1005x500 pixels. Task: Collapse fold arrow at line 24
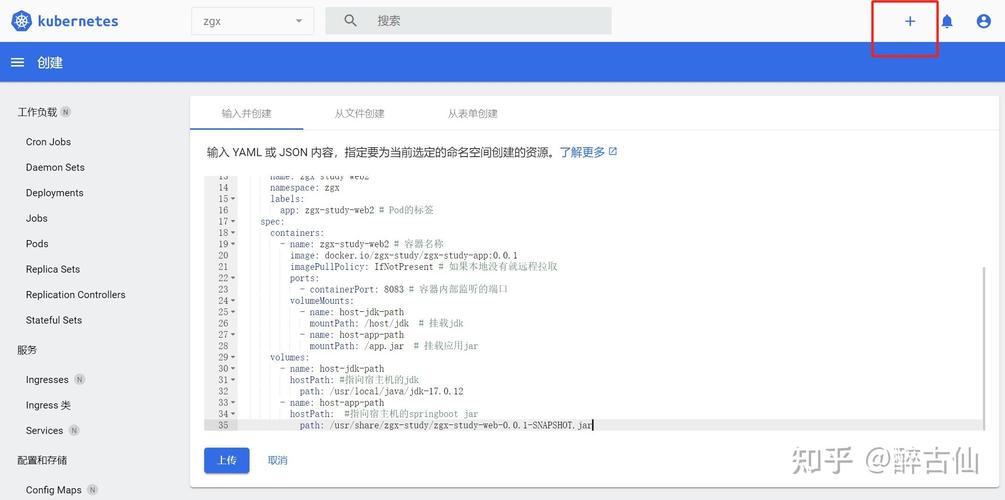[x=233, y=301]
